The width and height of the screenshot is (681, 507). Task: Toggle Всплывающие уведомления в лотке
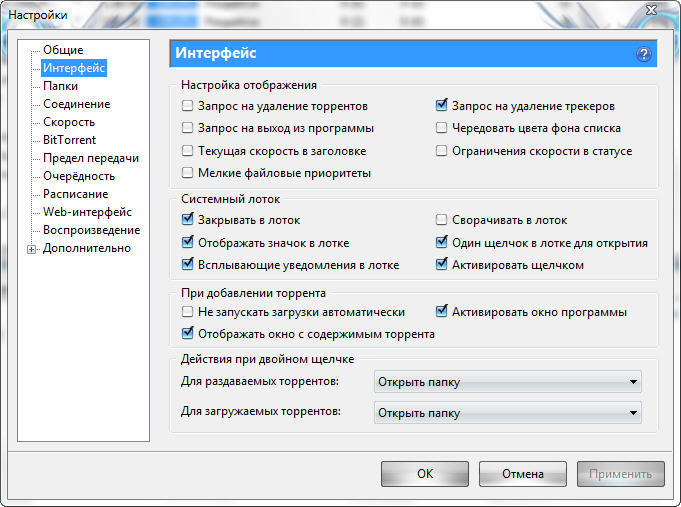(188, 265)
